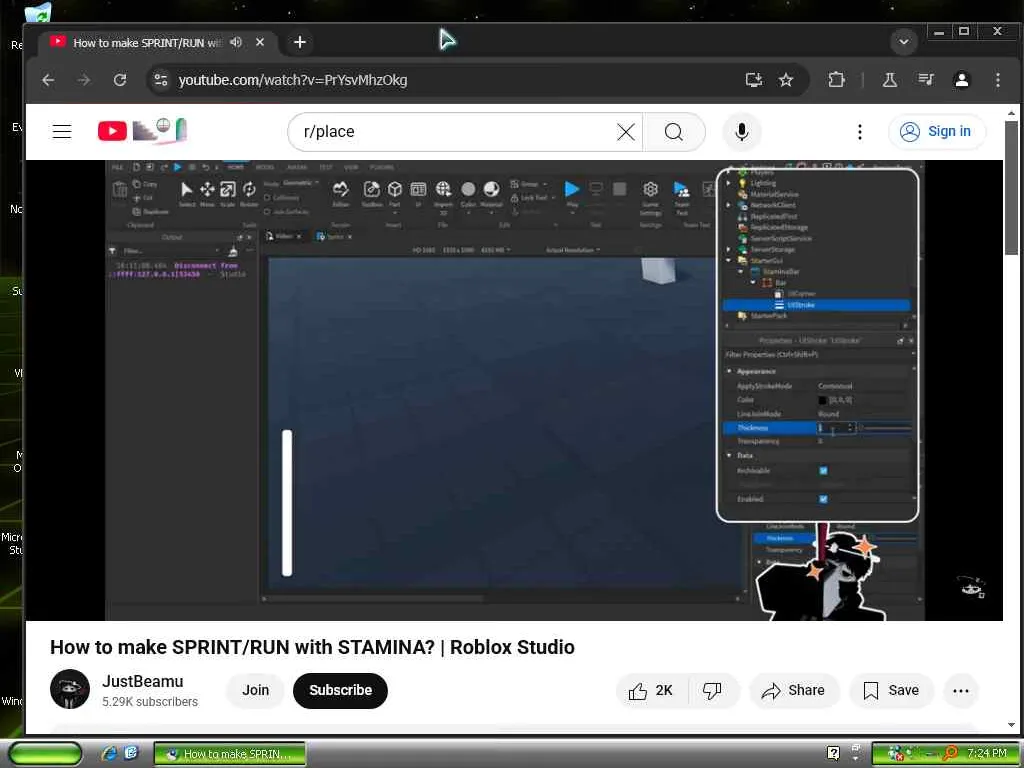Screen dimensions: 1024x768
Task: Collapse the Data properties section
Action: point(729,455)
